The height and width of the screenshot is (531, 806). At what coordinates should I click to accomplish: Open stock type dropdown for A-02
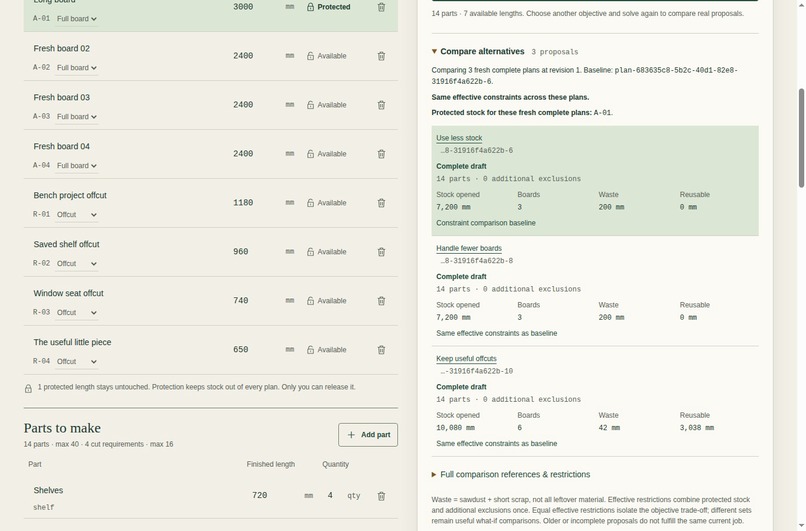point(77,68)
